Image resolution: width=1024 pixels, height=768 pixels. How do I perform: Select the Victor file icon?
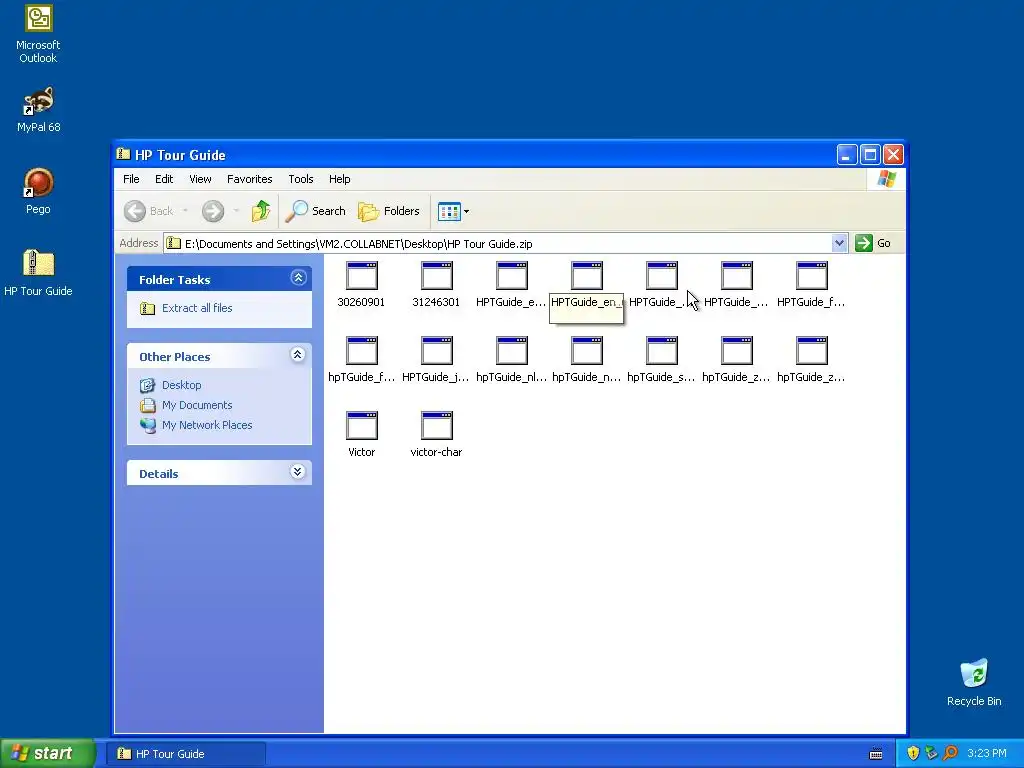pyautogui.click(x=361, y=426)
